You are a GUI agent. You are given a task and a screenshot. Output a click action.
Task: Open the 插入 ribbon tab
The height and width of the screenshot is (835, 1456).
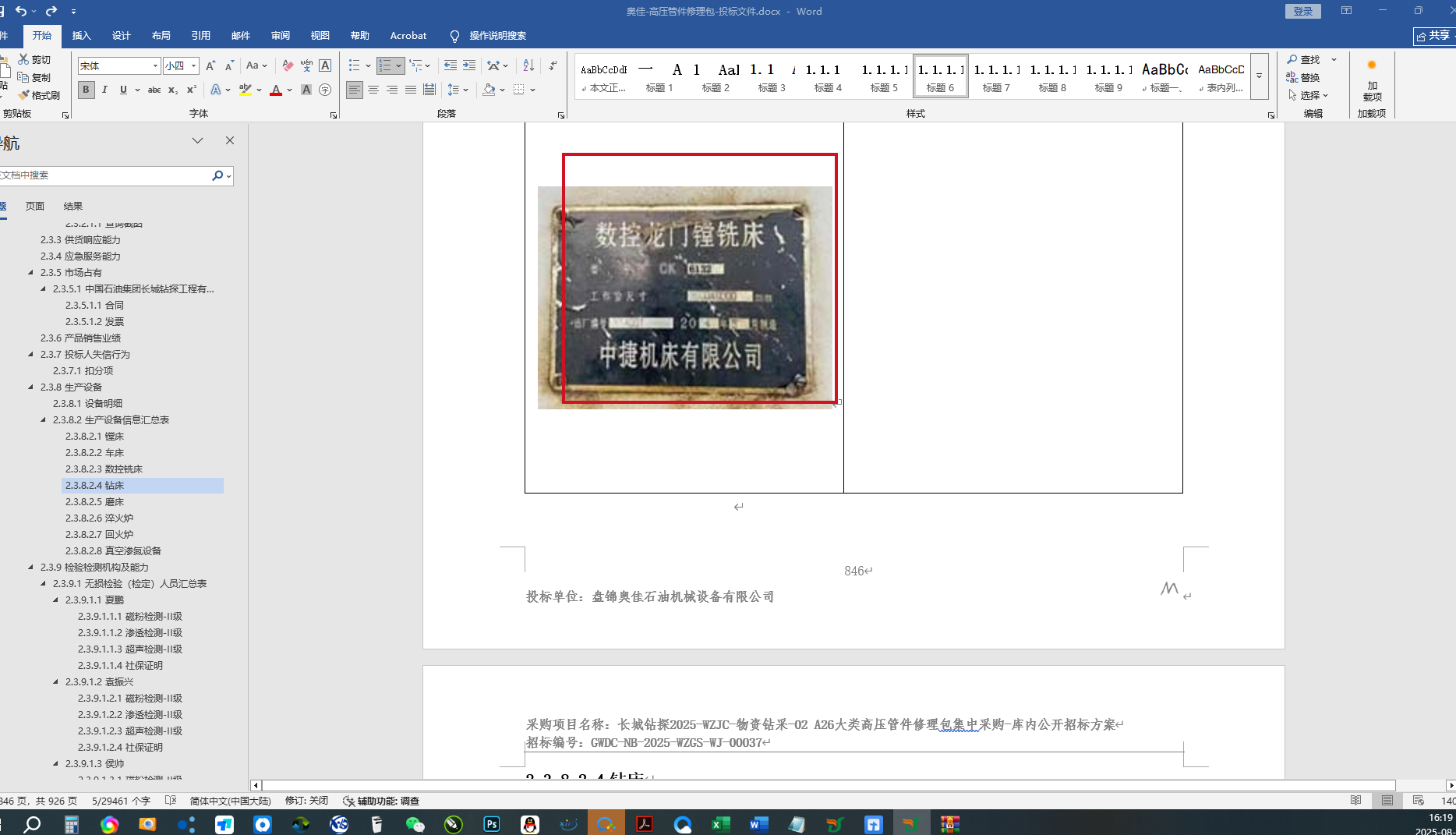pyautogui.click(x=81, y=35)
